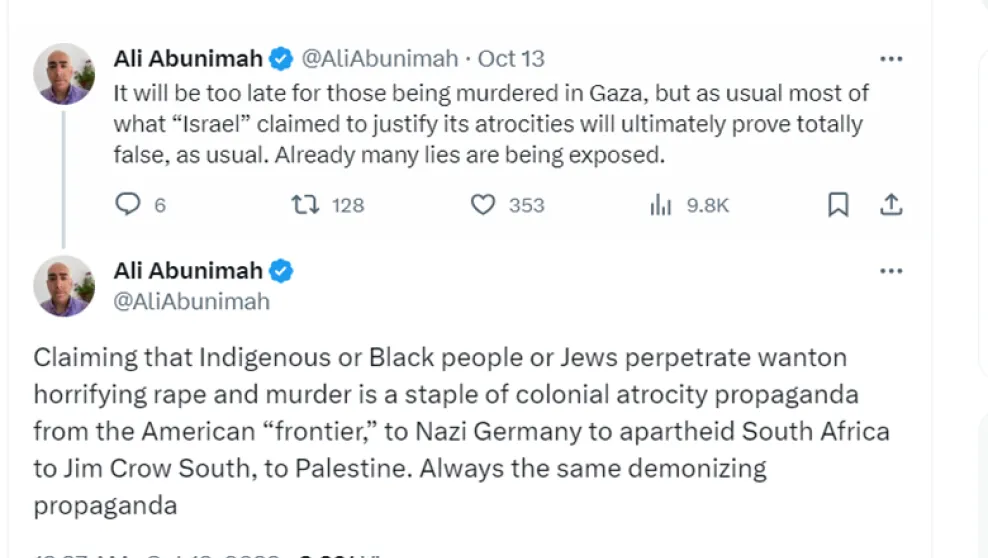Open the tweet text starting "It will be too late"
The image size is (988, 558).
[490, 124]
